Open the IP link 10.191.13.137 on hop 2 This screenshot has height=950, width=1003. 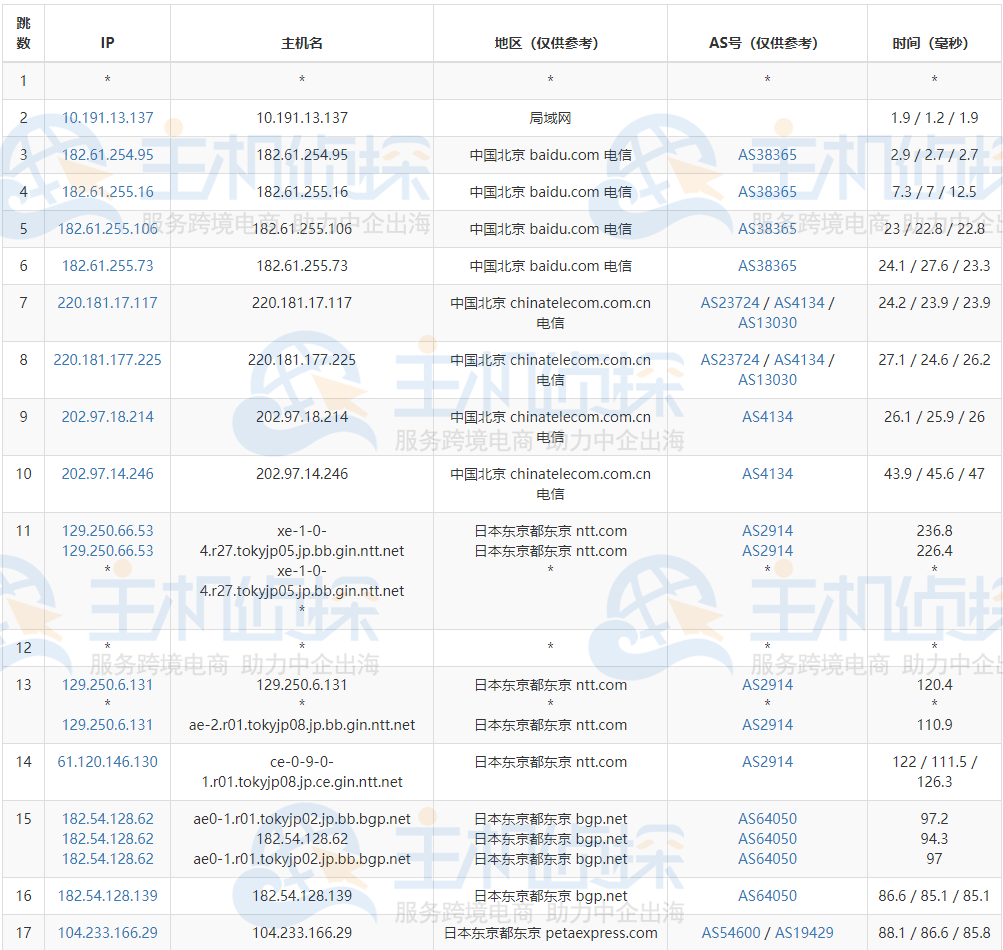tap(107, 117)
